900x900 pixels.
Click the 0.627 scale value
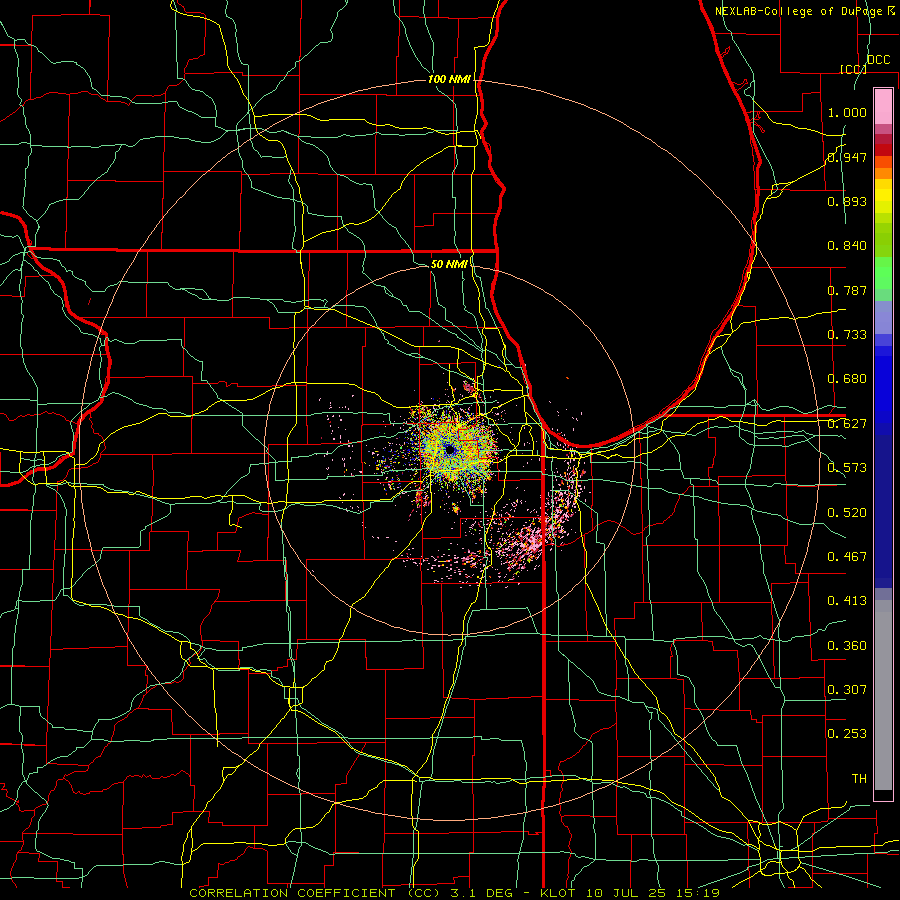[x=847, y=424]
